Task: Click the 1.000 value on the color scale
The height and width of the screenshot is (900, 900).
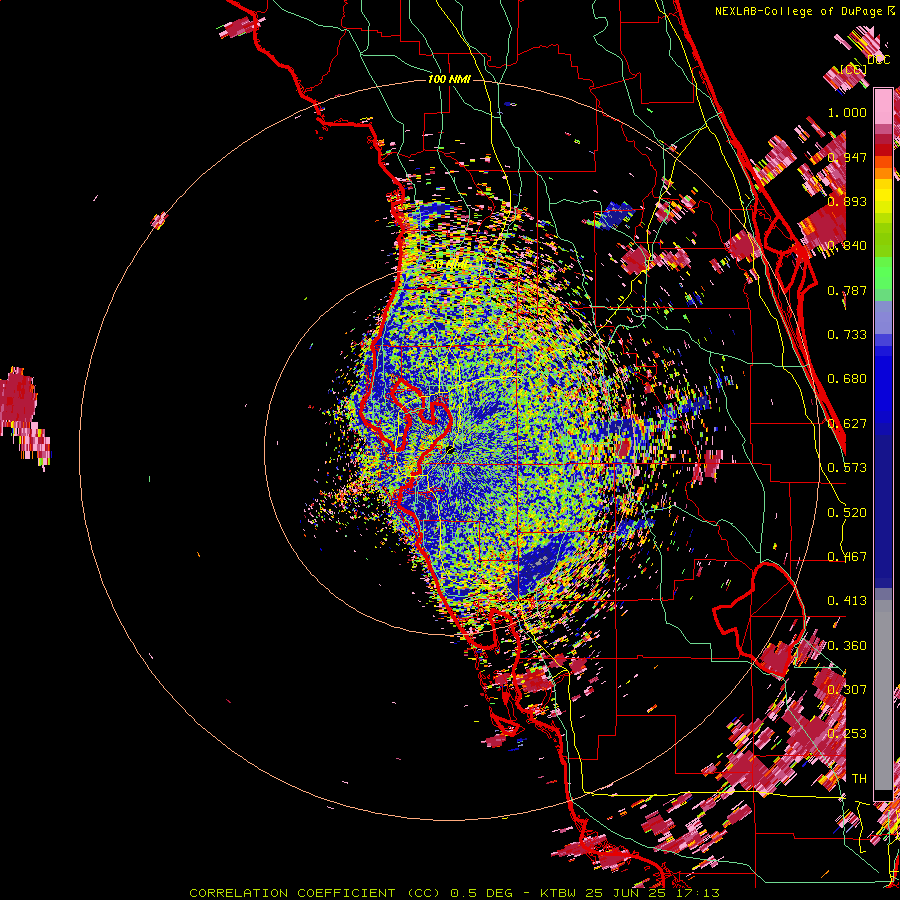Action: [x=847, y=112]
